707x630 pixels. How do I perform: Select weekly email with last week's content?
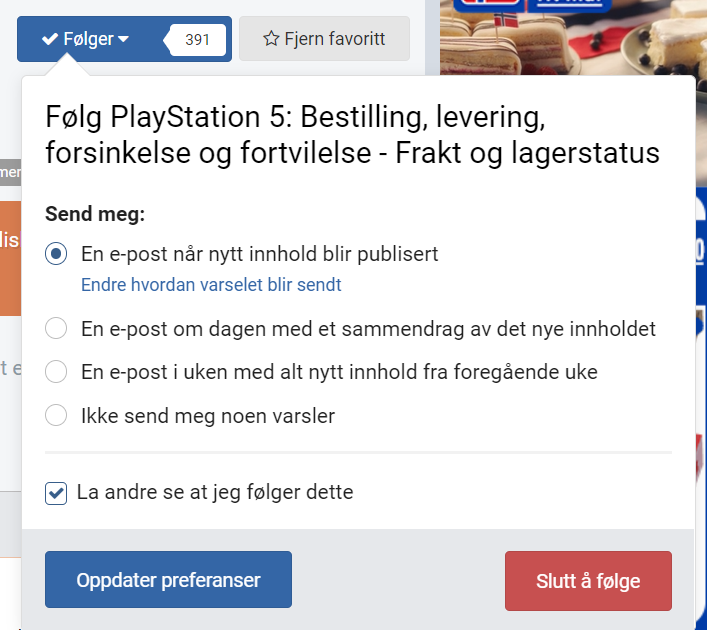tap(57, 372)
